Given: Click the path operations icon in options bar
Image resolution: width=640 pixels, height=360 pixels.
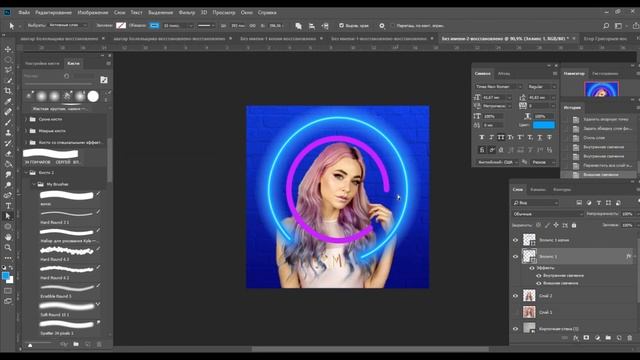Looking at the screenshot, I should click(x=298, y=26).
